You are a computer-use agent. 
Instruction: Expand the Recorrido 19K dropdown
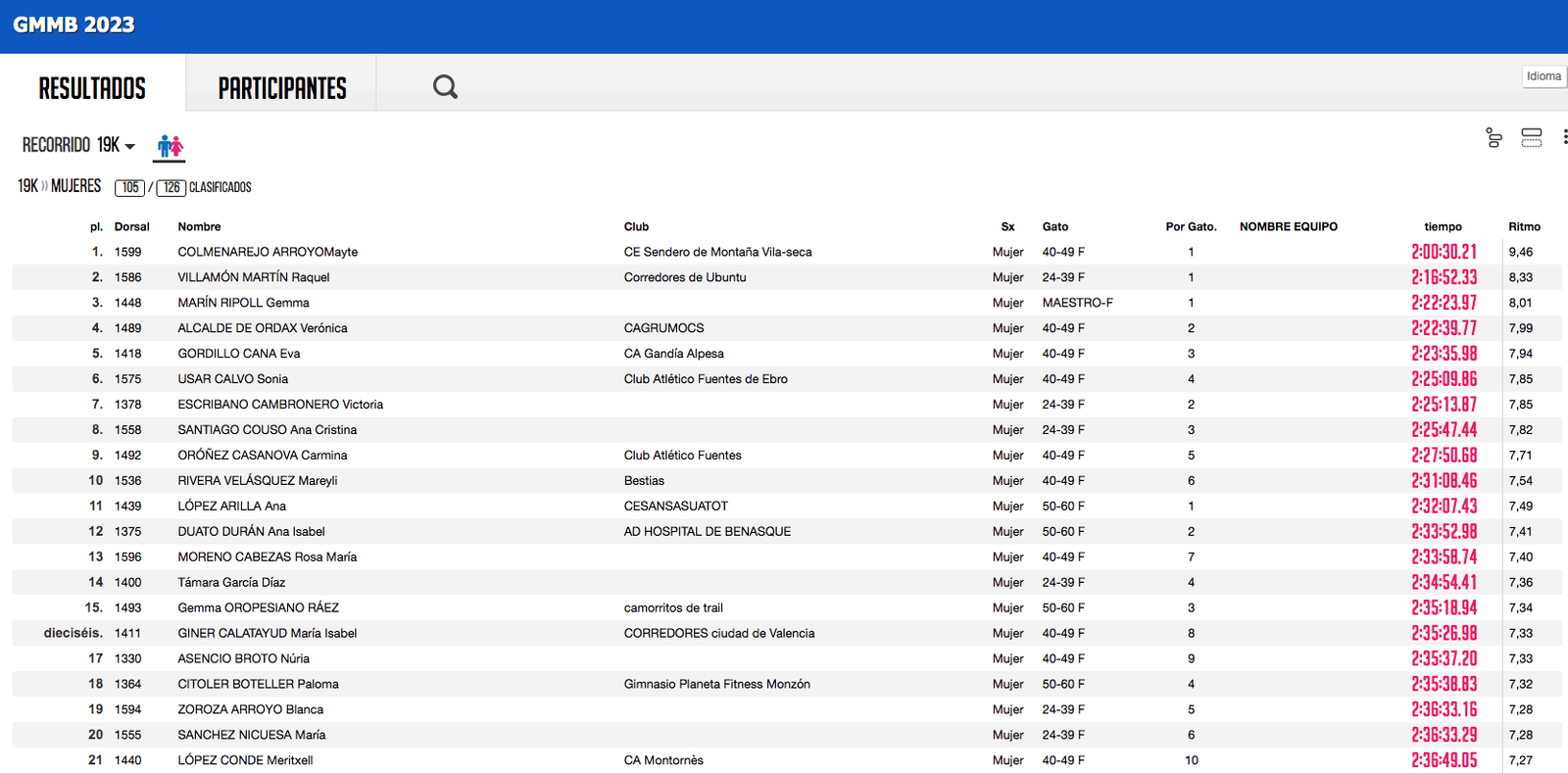coord(78,145)
